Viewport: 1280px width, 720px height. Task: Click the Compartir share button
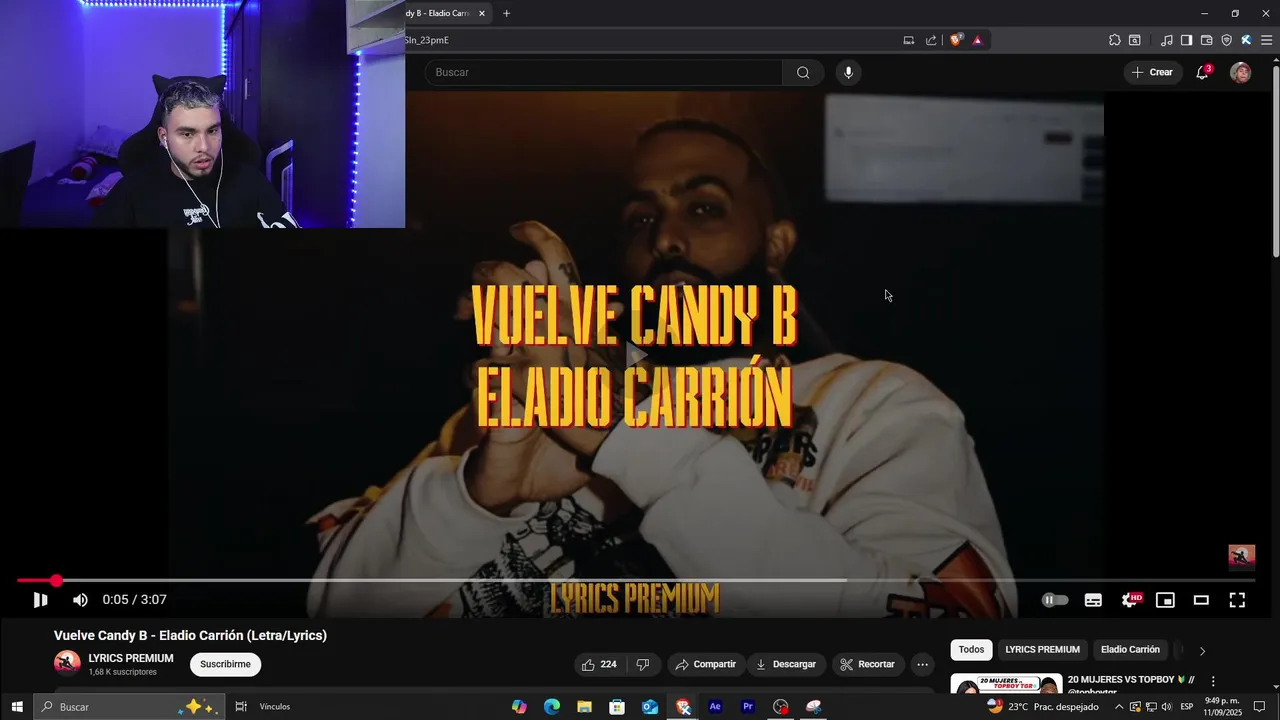(x=706, y=664)
